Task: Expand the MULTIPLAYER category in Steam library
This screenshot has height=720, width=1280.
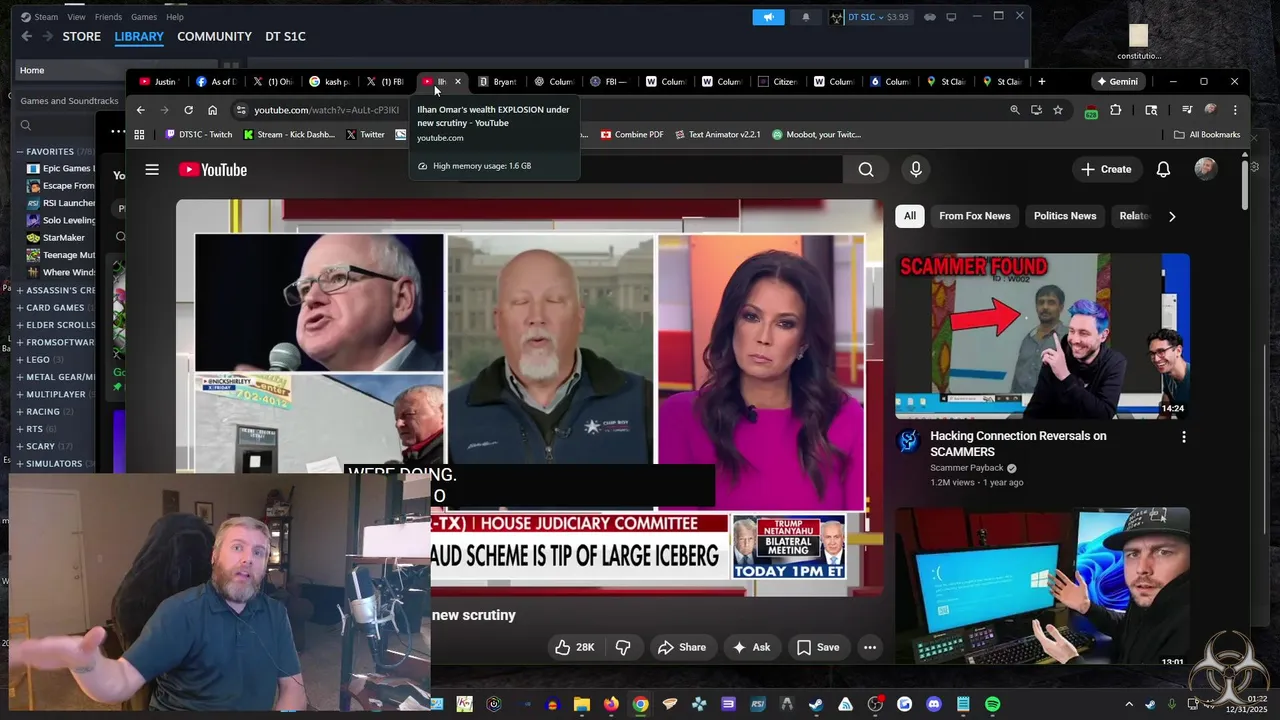Action: [x=19, y=394]
